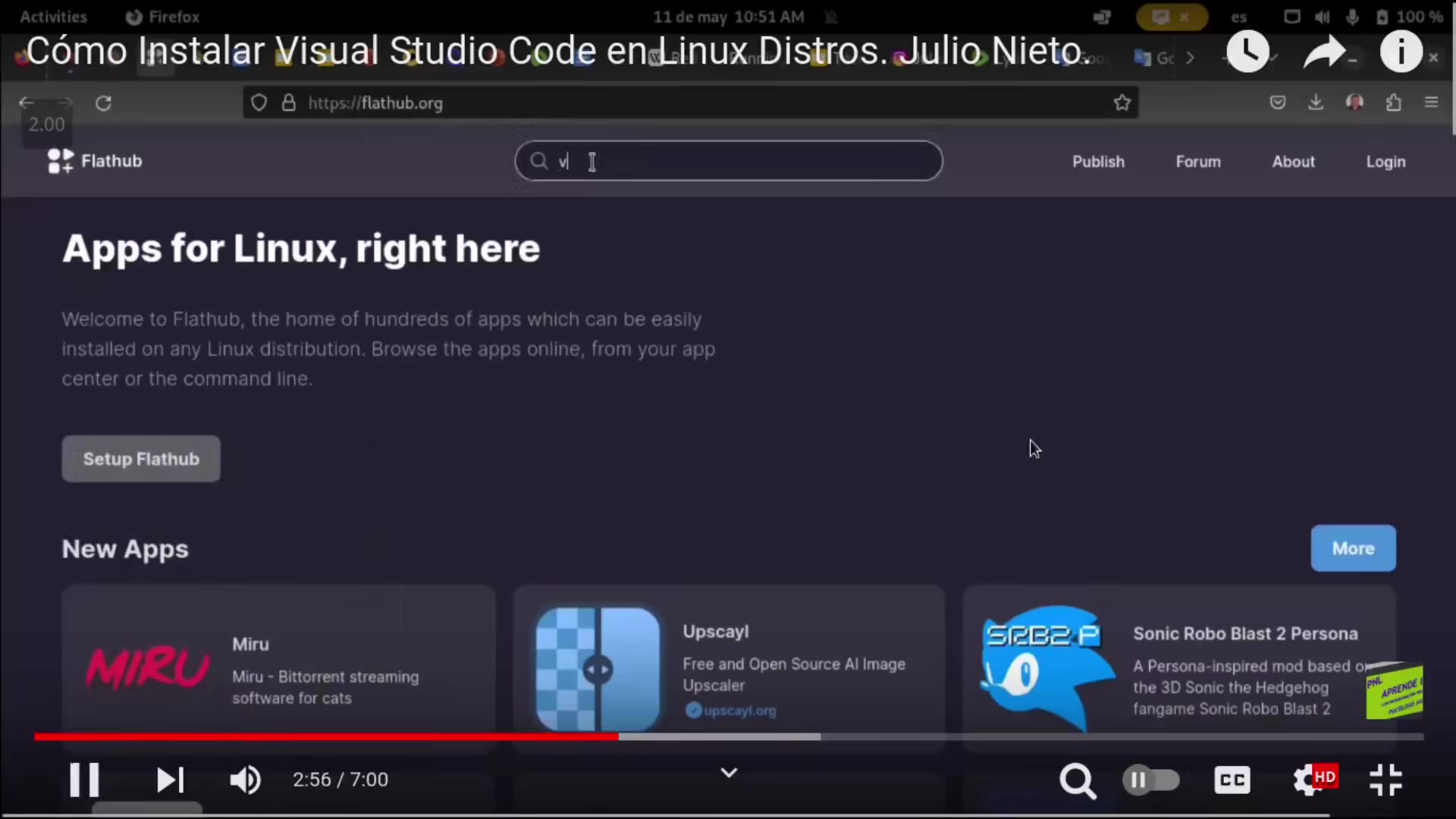This screenshot has width=1456, height=819.
Task: Click the tracking protection shield
Action: [x=259, y=102]
